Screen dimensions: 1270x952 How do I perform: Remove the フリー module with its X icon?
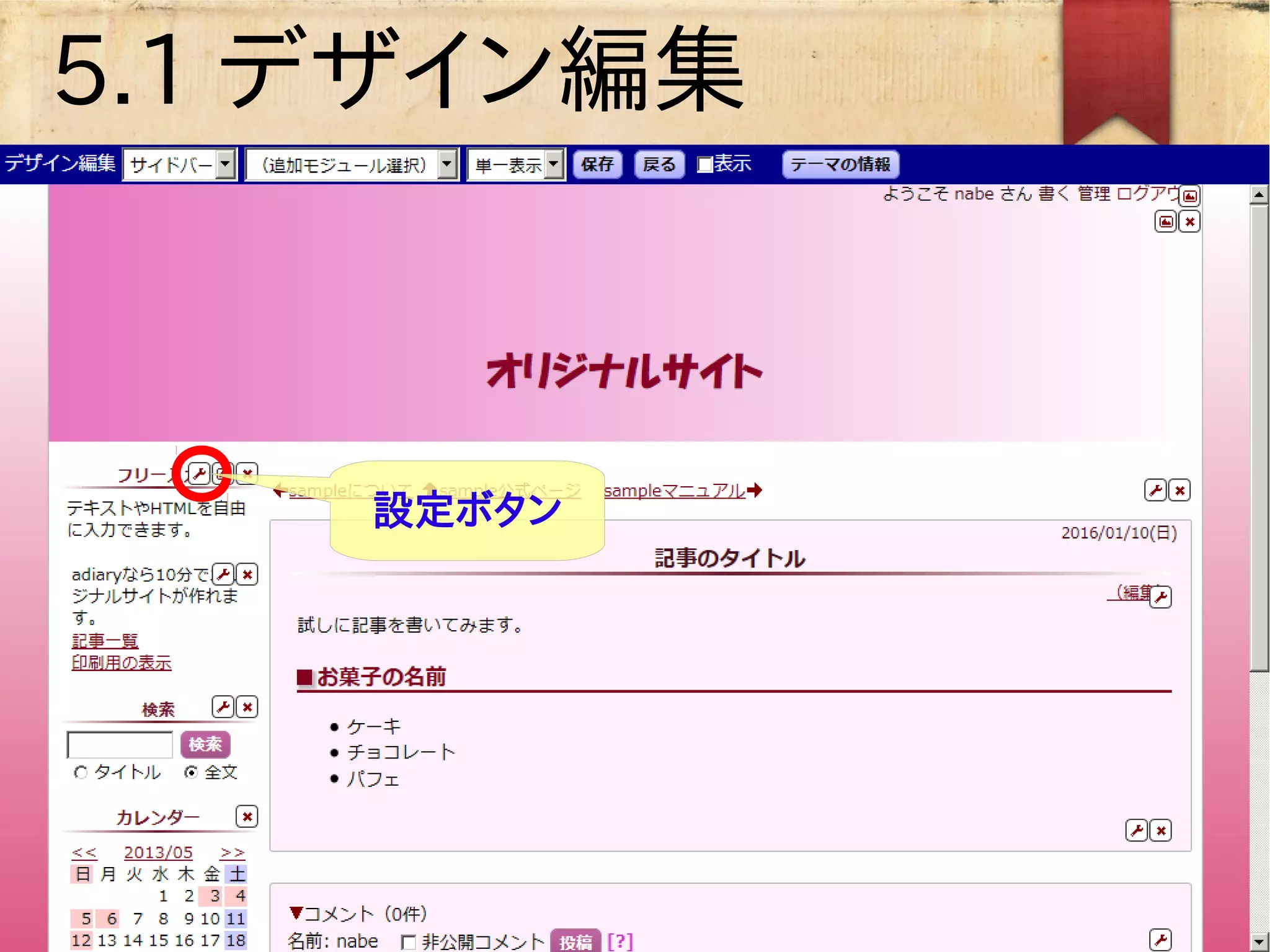coord(247,474)
